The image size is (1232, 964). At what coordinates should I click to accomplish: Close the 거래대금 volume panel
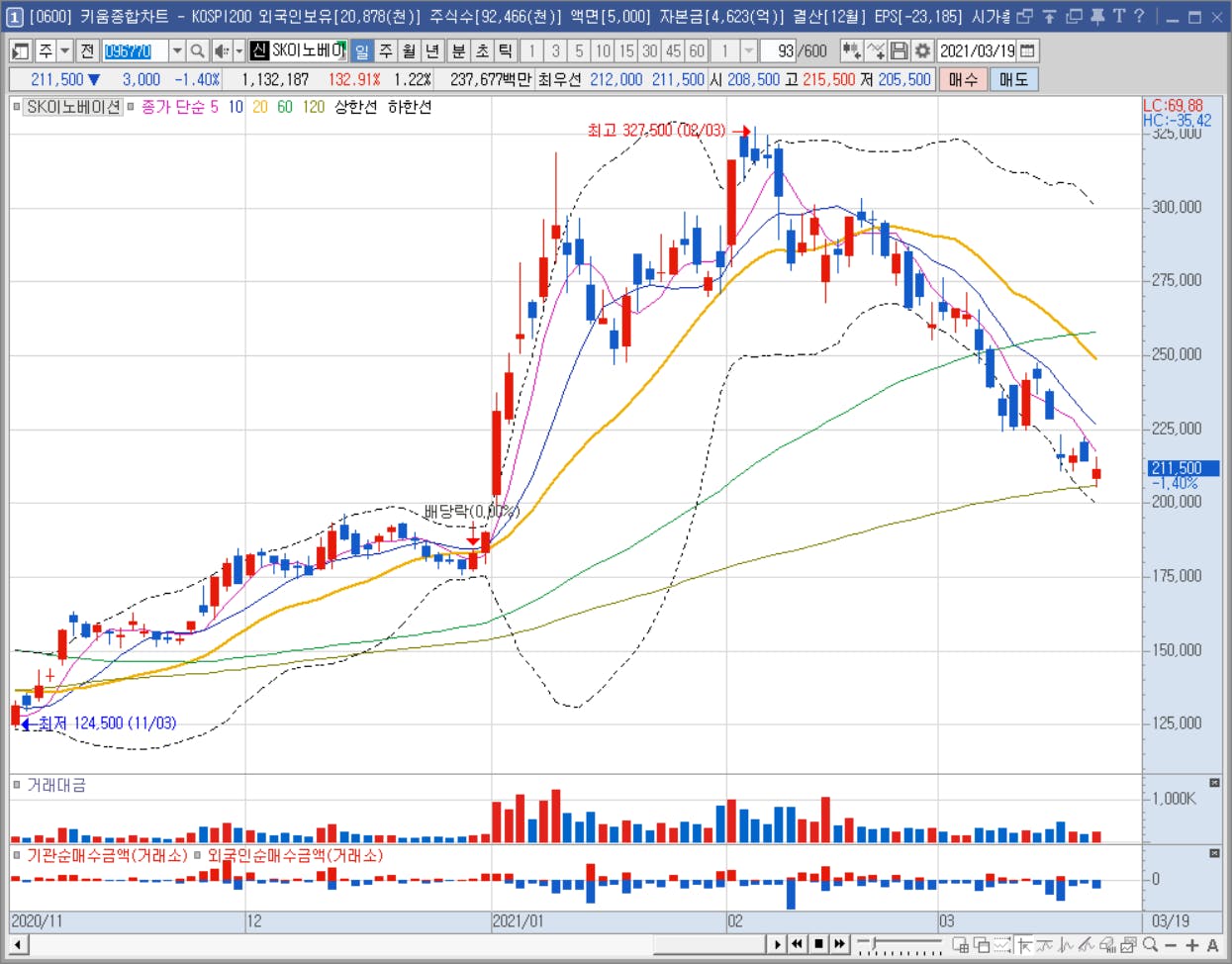[1214, 782]
